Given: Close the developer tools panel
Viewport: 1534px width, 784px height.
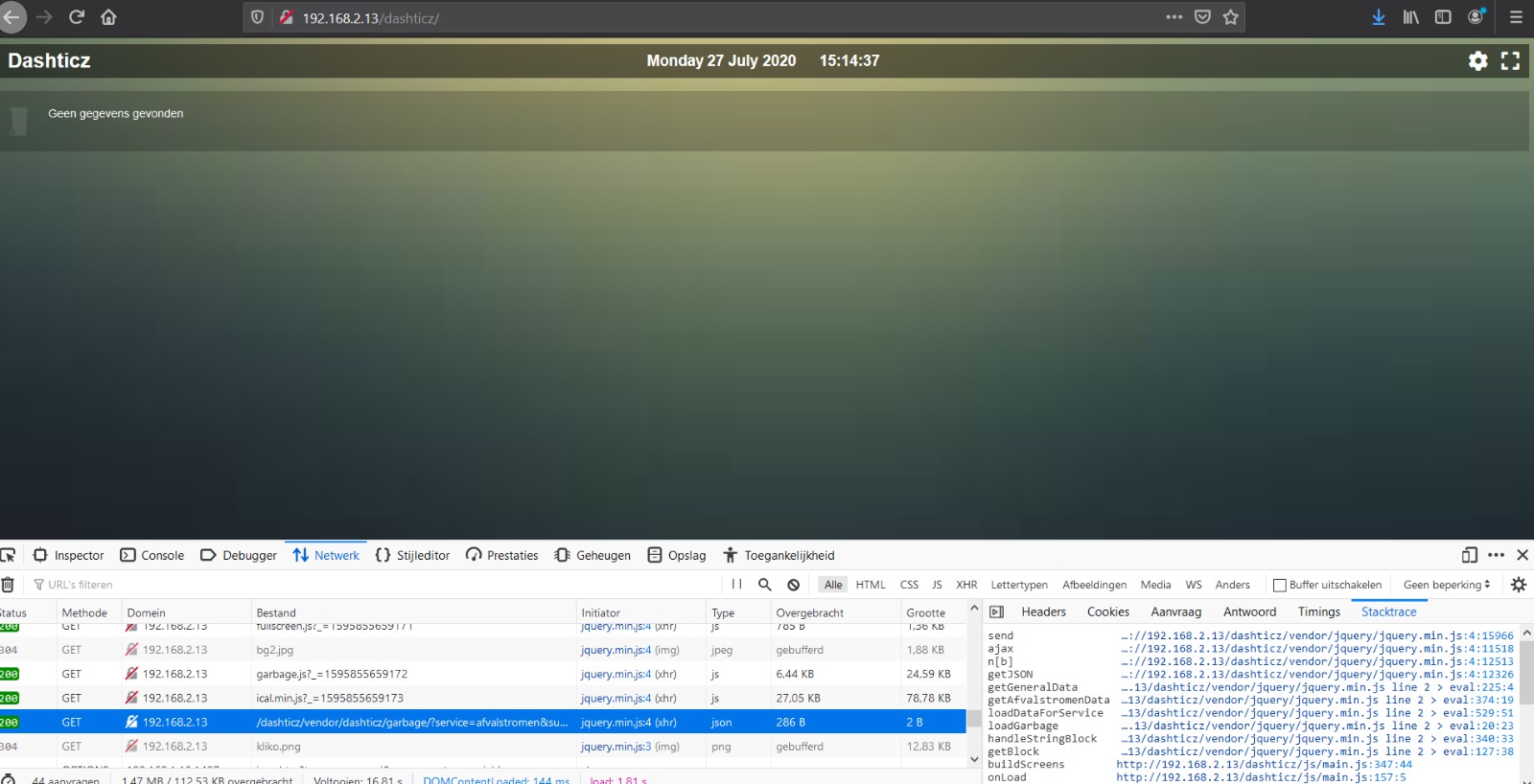Looking at the screenshot, I should tap(1522, 555).
